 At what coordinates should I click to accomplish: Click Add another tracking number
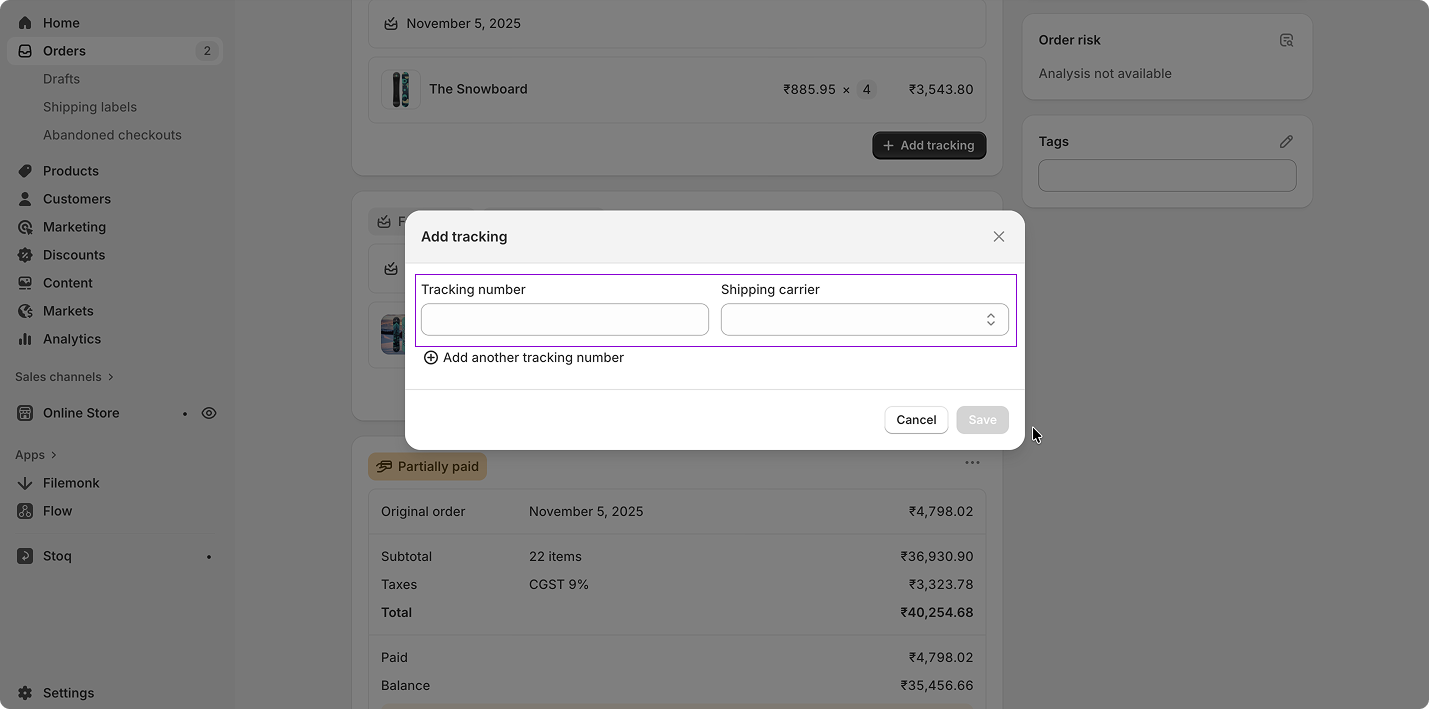pos(523,357)
